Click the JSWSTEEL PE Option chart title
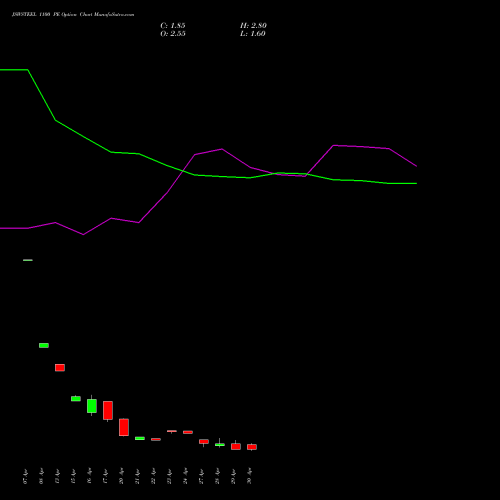The image size is (500, 500). pos(73,15)
